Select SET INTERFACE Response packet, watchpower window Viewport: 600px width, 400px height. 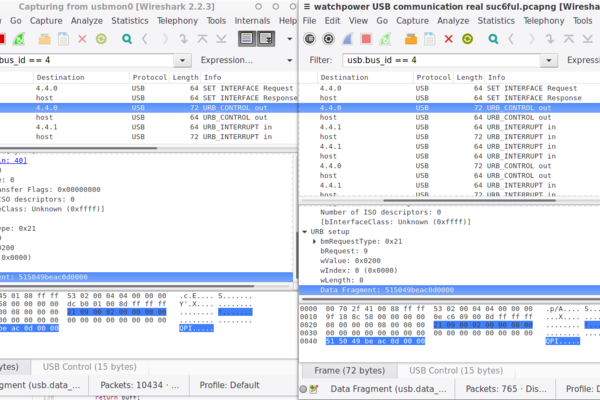(x=449, y=98)
